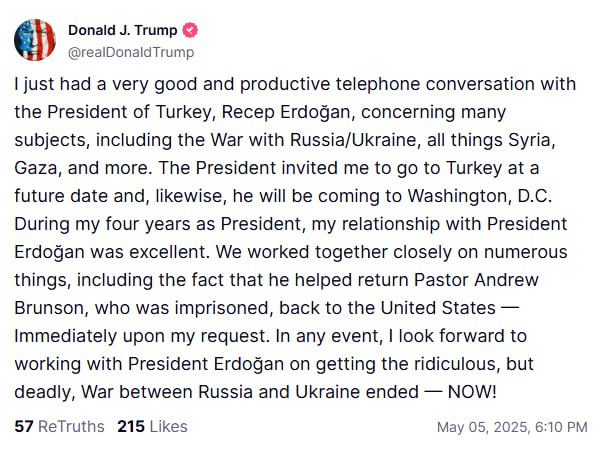This screenshot has width=602, height=451.
Task: View the 57 ReTruths list
Action: [59, 427]
